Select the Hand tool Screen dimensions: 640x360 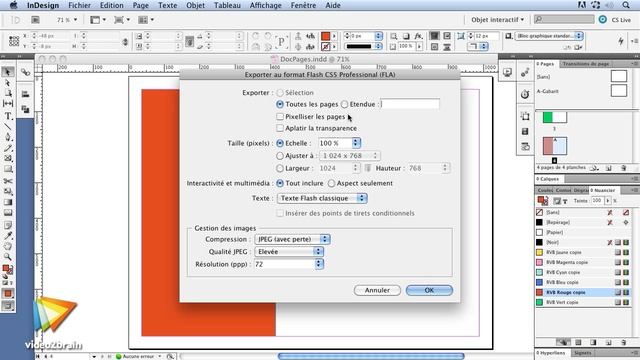click(x=8, y=246)
